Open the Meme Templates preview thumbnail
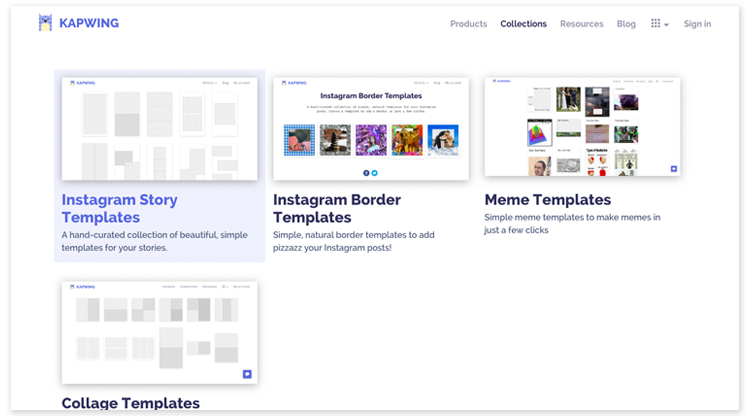750x416 pixels. click(x=582, y=127)
